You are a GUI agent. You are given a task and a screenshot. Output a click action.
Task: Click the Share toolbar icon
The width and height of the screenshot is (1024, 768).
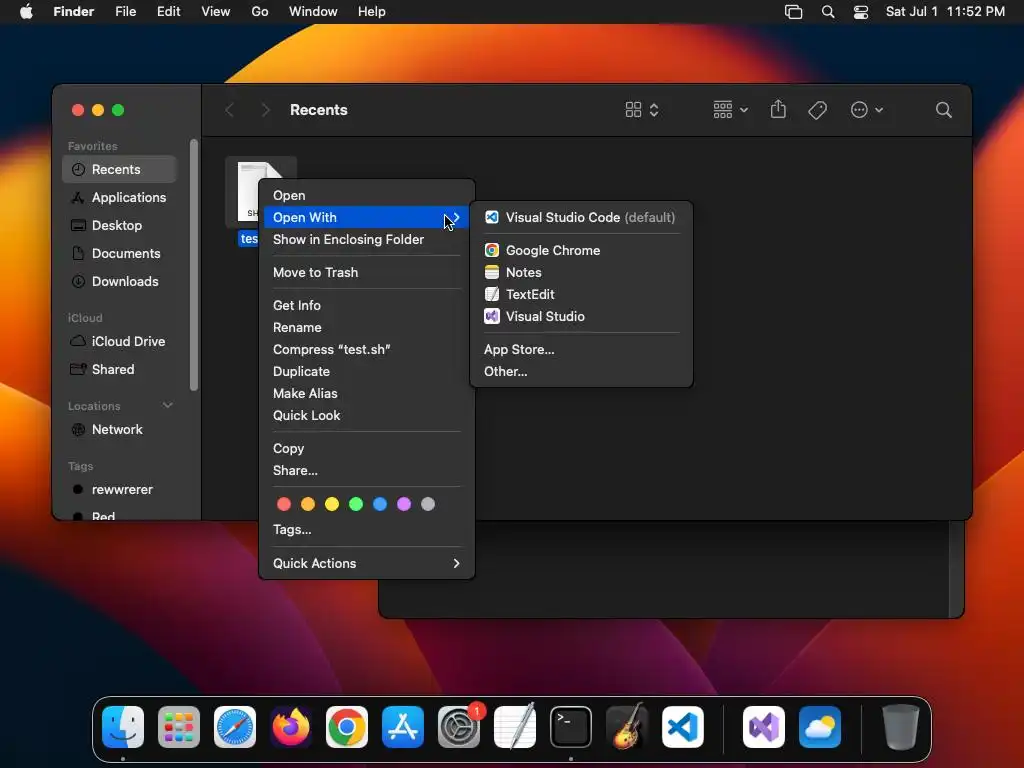pyautogui.click(x=778, y=109)
